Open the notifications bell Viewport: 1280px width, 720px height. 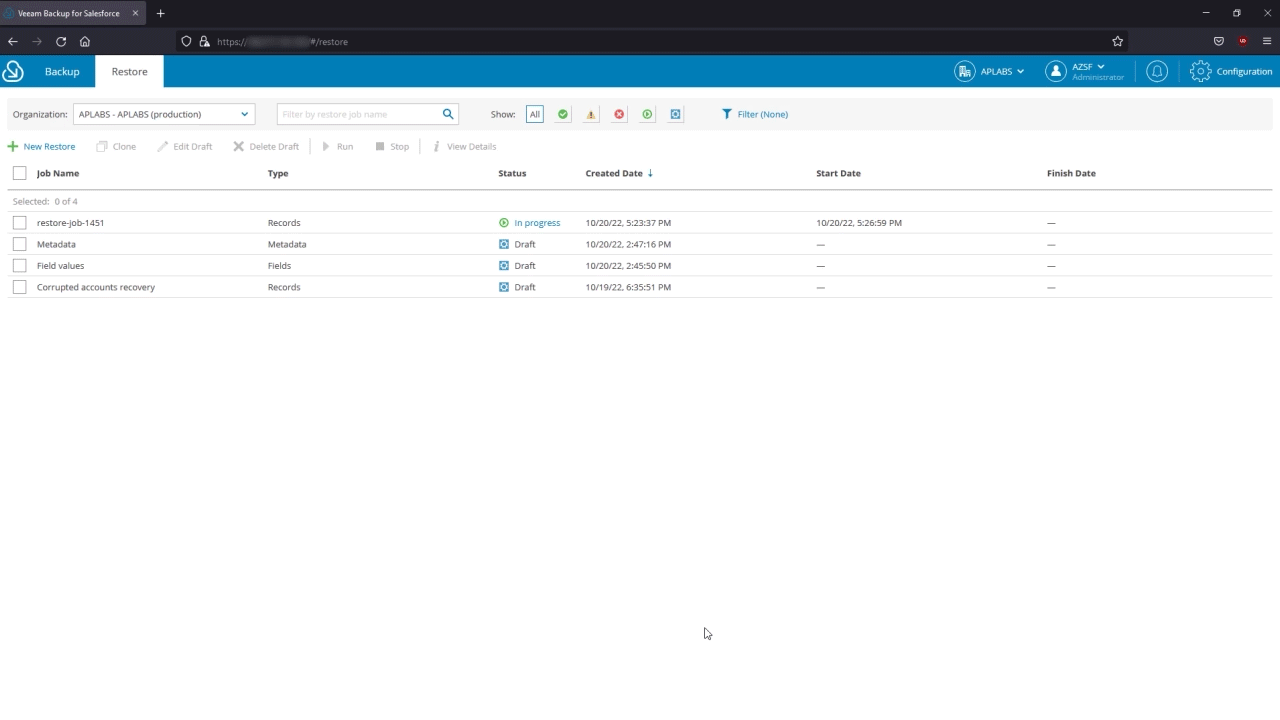[x=1157, y=71]
